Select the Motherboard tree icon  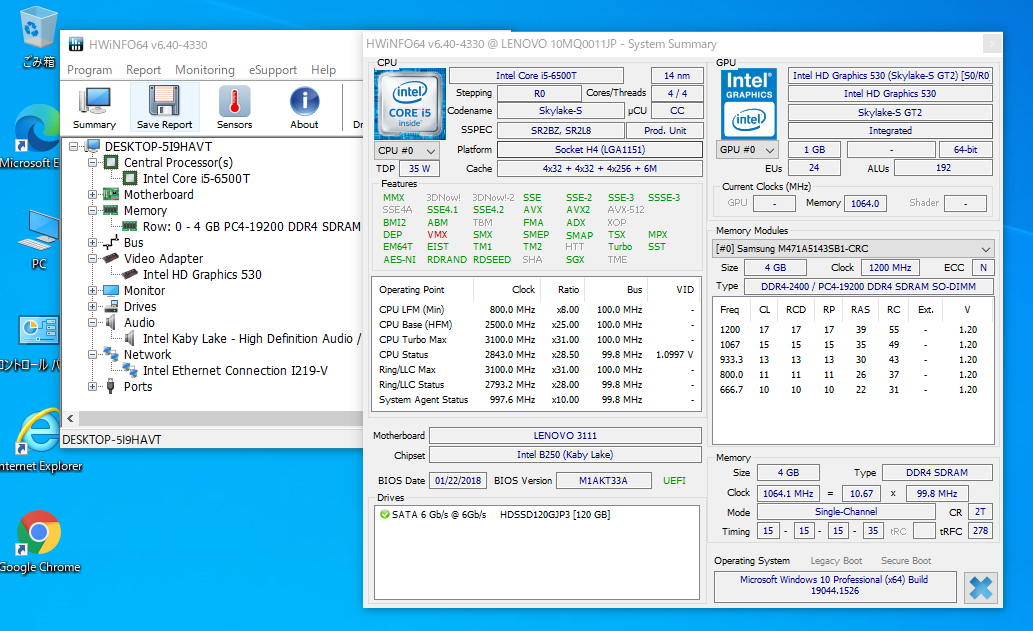tap(111, 194)
